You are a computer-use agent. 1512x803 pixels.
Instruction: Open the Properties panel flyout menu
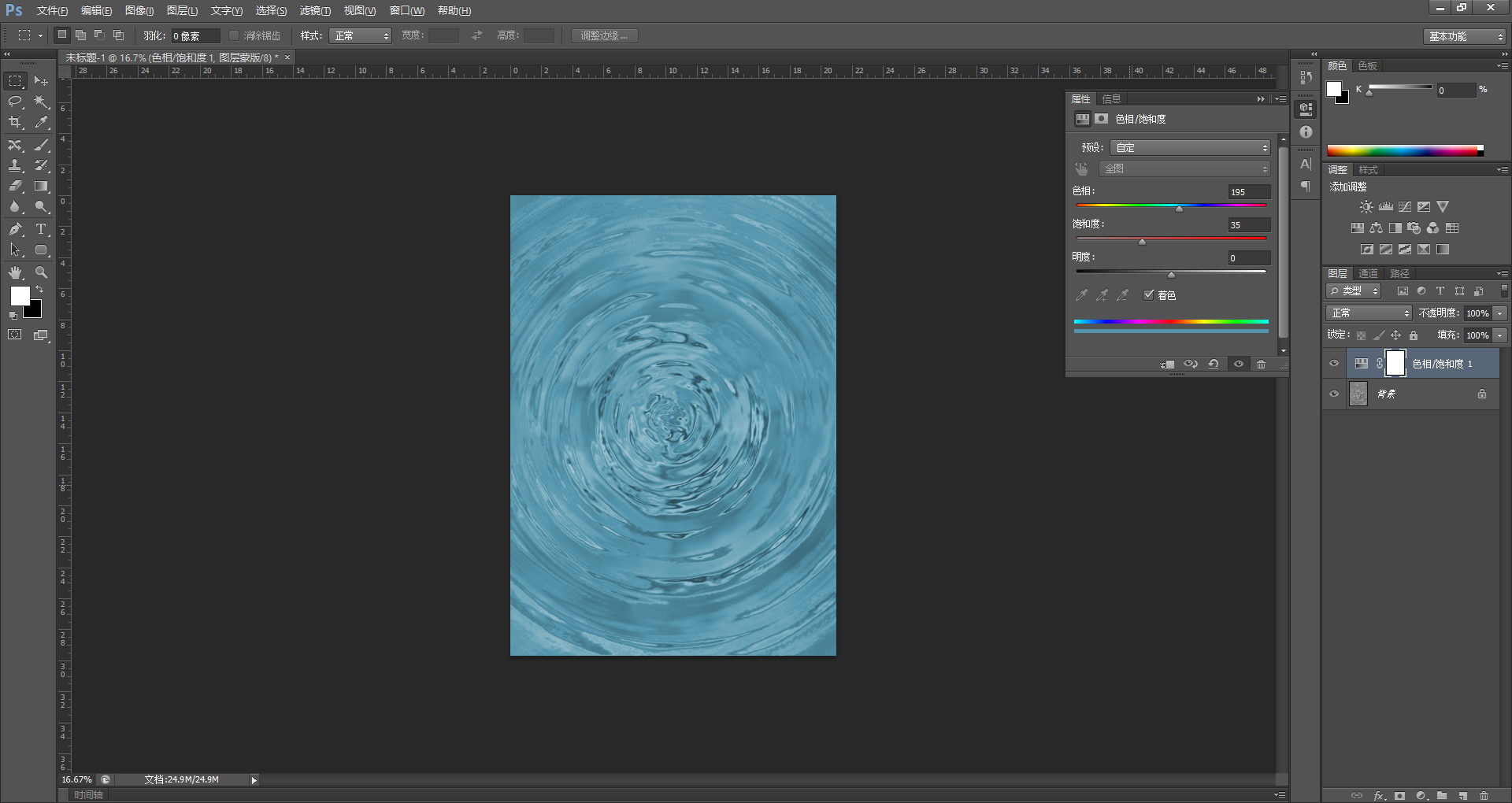click(1281, 99)
